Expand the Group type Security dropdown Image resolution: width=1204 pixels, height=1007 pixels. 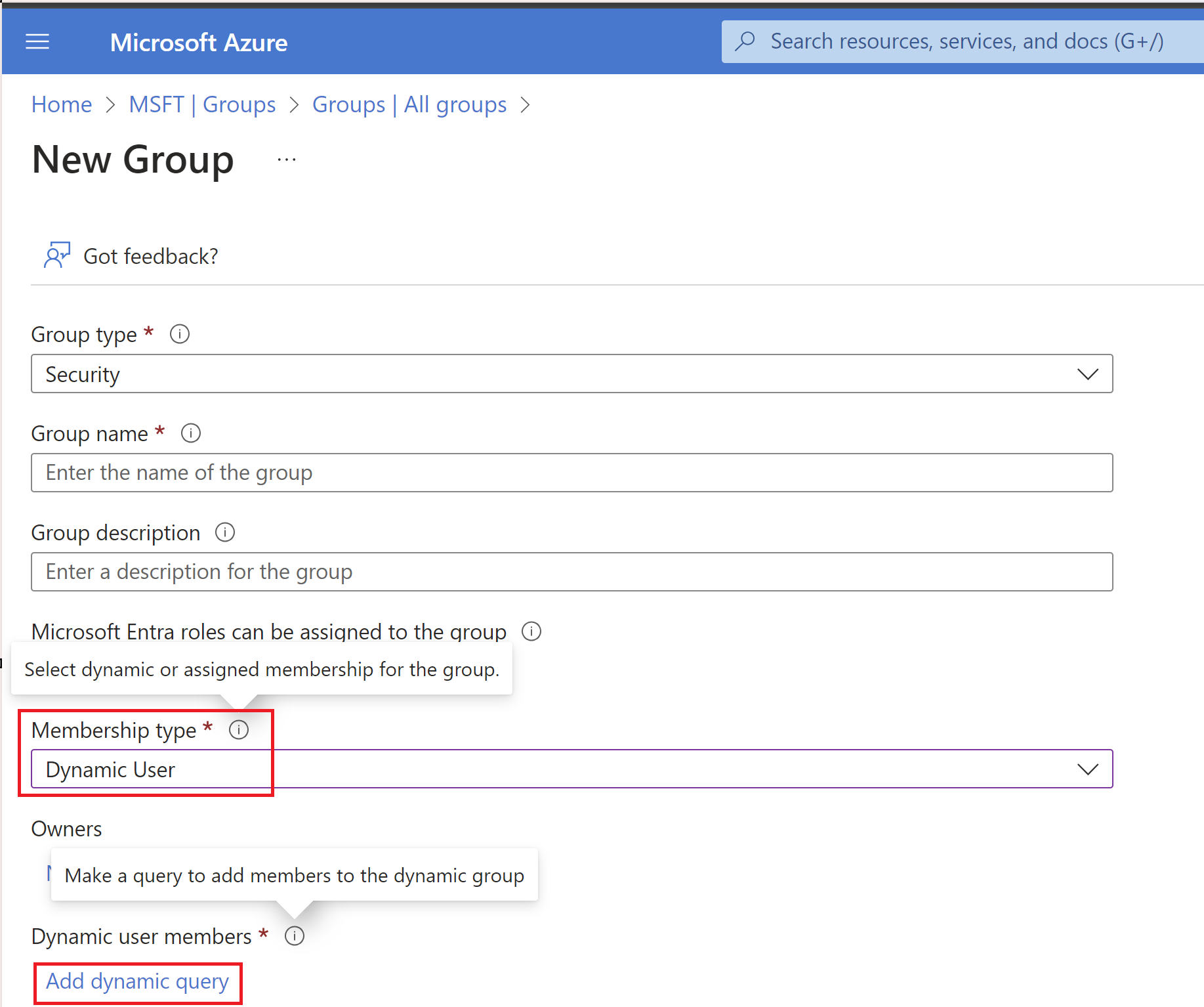571,374
